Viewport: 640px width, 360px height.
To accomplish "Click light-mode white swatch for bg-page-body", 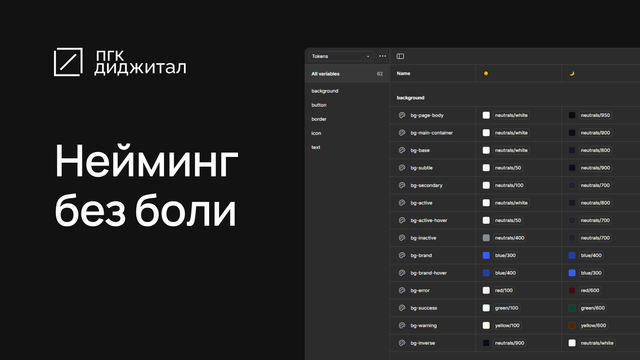I will (x=486, y=116).
